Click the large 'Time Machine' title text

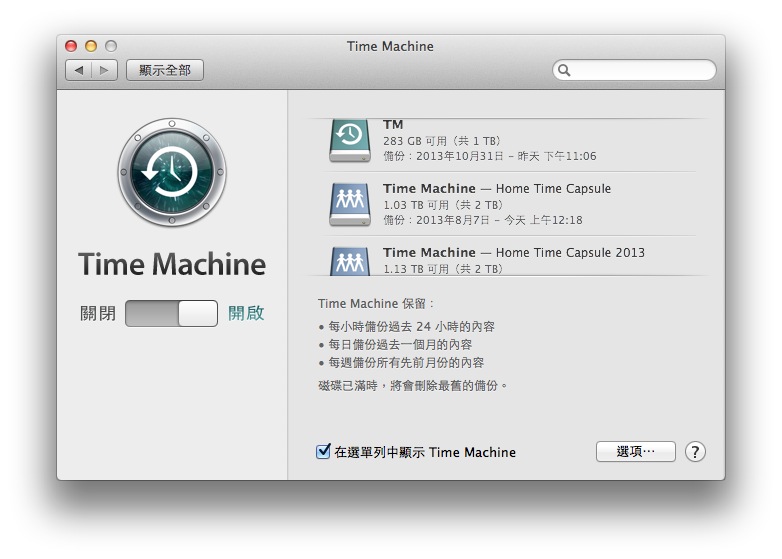point(172,264)
